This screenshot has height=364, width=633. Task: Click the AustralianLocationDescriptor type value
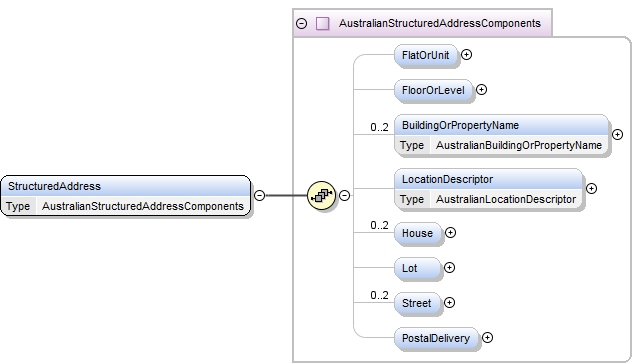click(x=506, y=199)
